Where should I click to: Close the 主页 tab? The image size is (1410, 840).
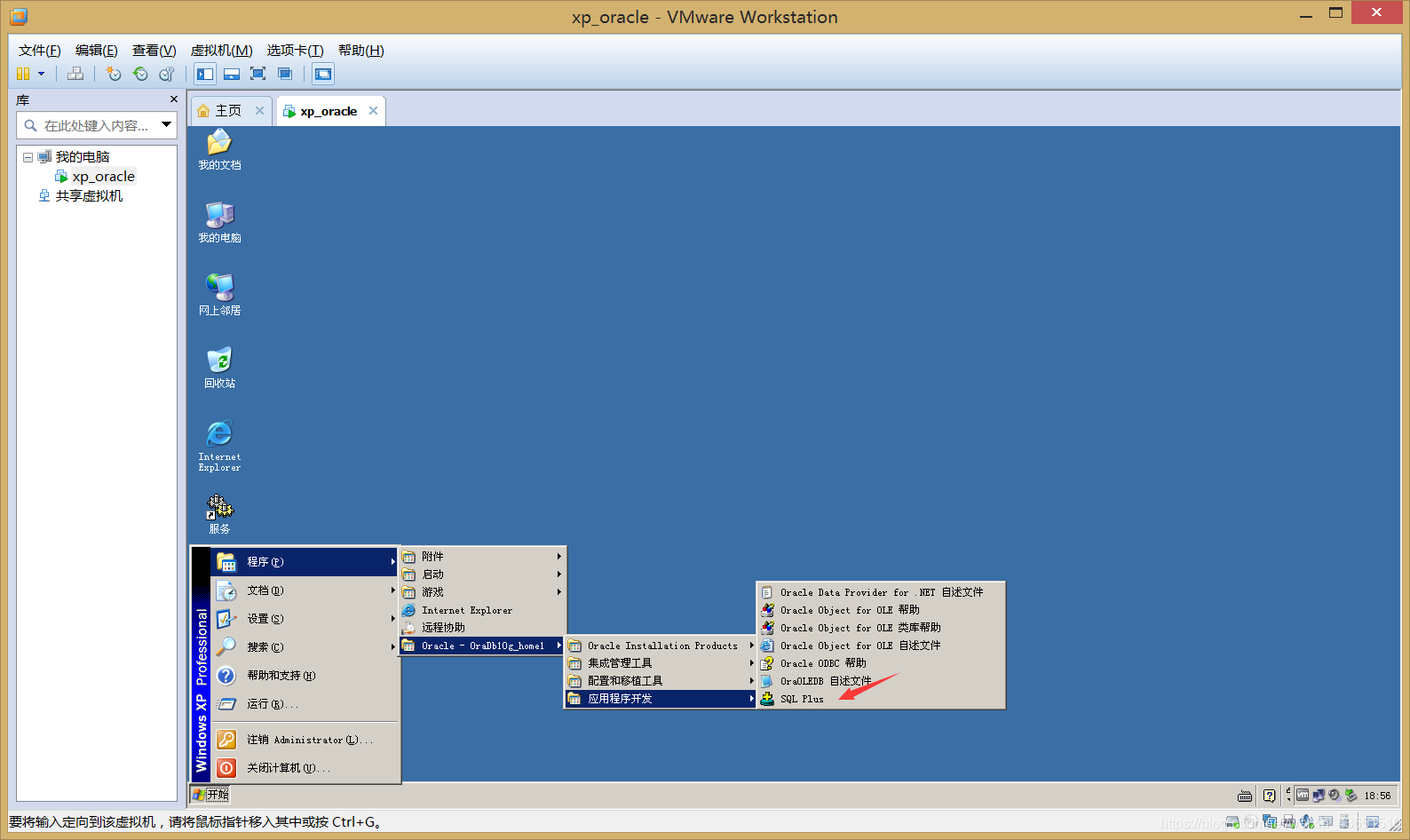click(259, 111)
